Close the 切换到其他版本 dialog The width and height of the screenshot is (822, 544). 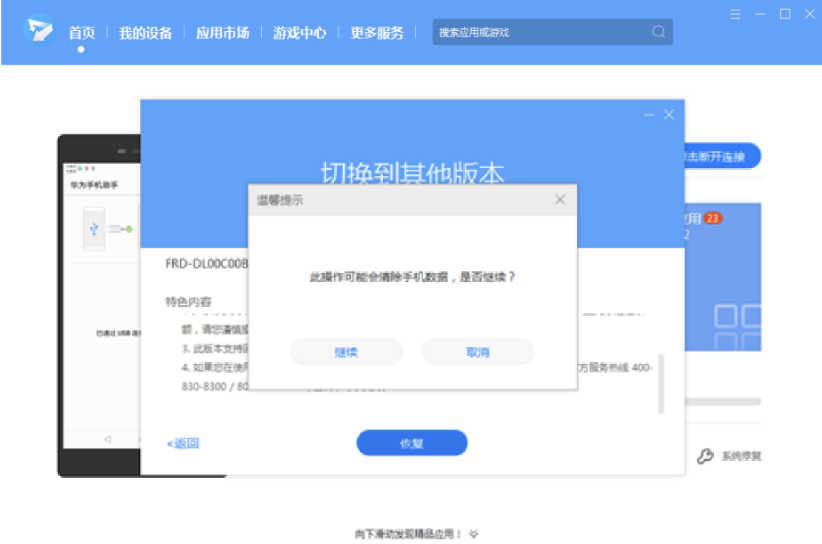pyautogui.click(x=669, y=115)
